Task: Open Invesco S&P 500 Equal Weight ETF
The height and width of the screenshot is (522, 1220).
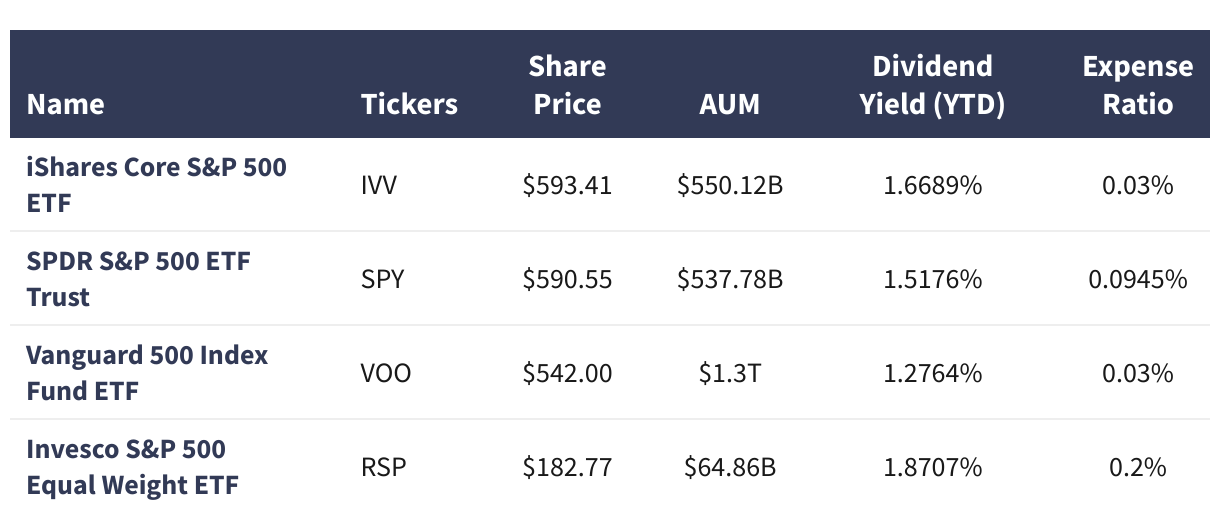Action: 133,467
